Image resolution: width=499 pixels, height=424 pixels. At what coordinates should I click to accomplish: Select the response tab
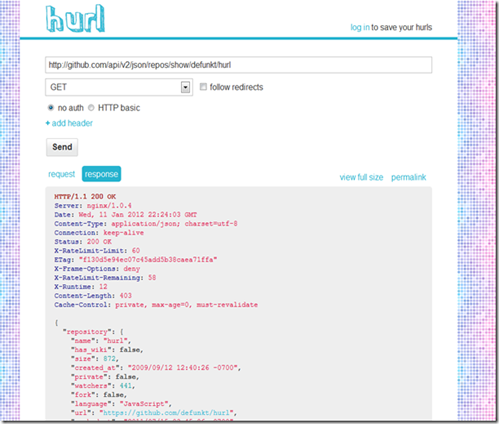point(101,174)
